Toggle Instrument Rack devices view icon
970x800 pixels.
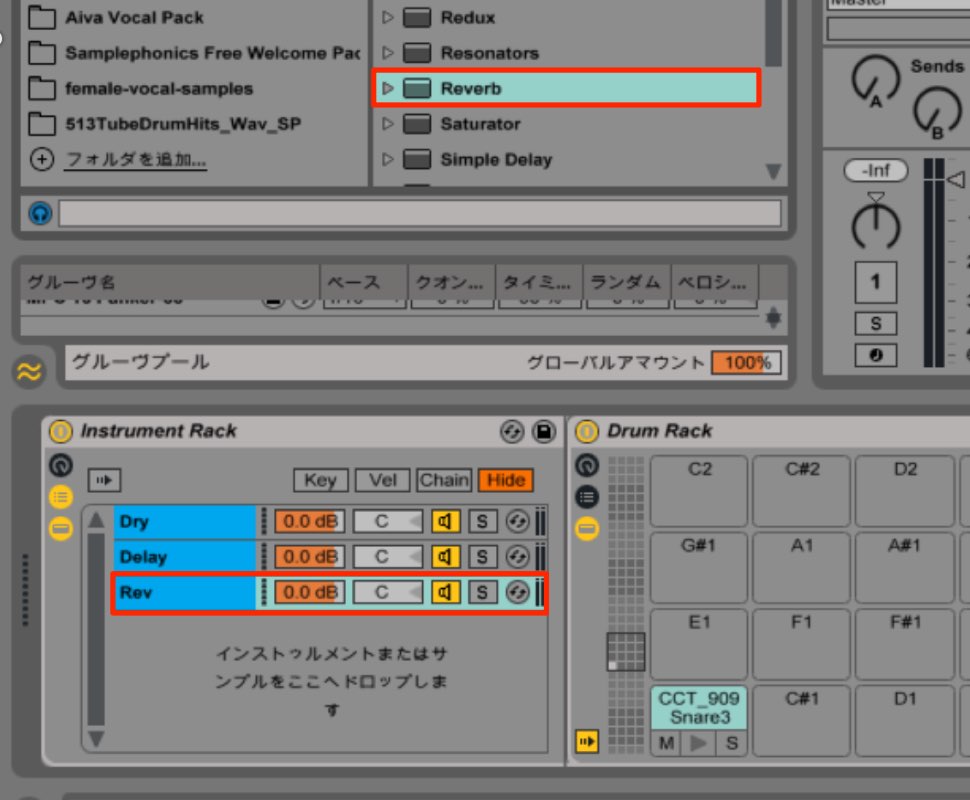coord(61,529)
